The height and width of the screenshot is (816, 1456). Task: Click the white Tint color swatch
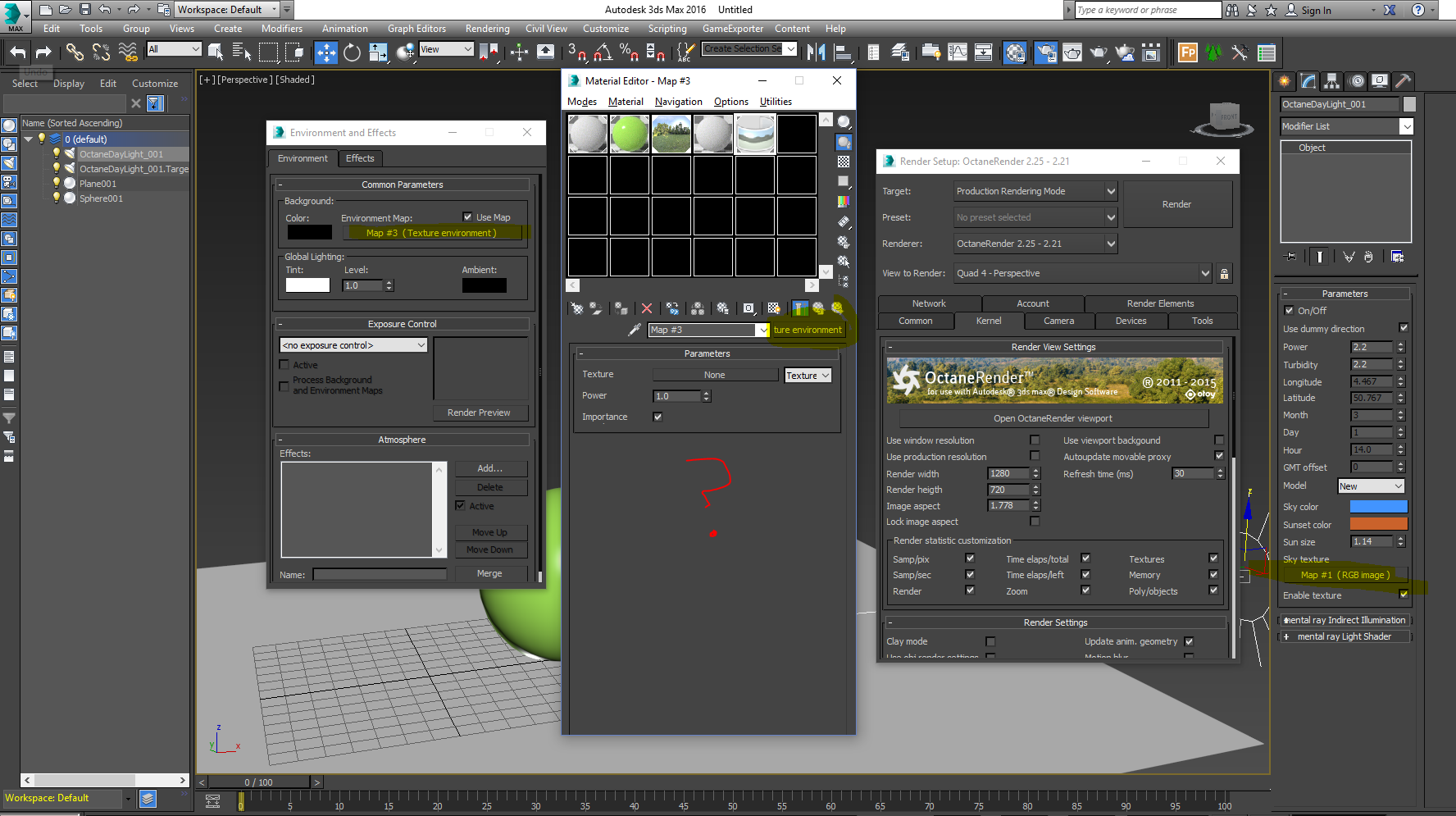click(307, 285)
